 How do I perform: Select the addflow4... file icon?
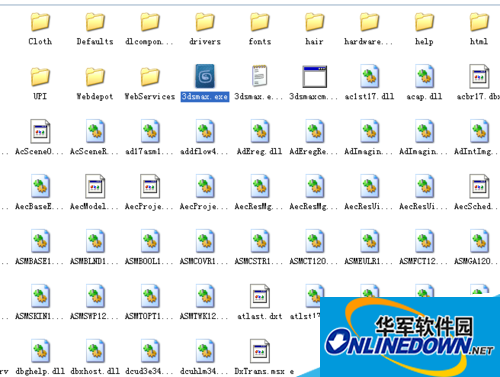pos(205,131)
